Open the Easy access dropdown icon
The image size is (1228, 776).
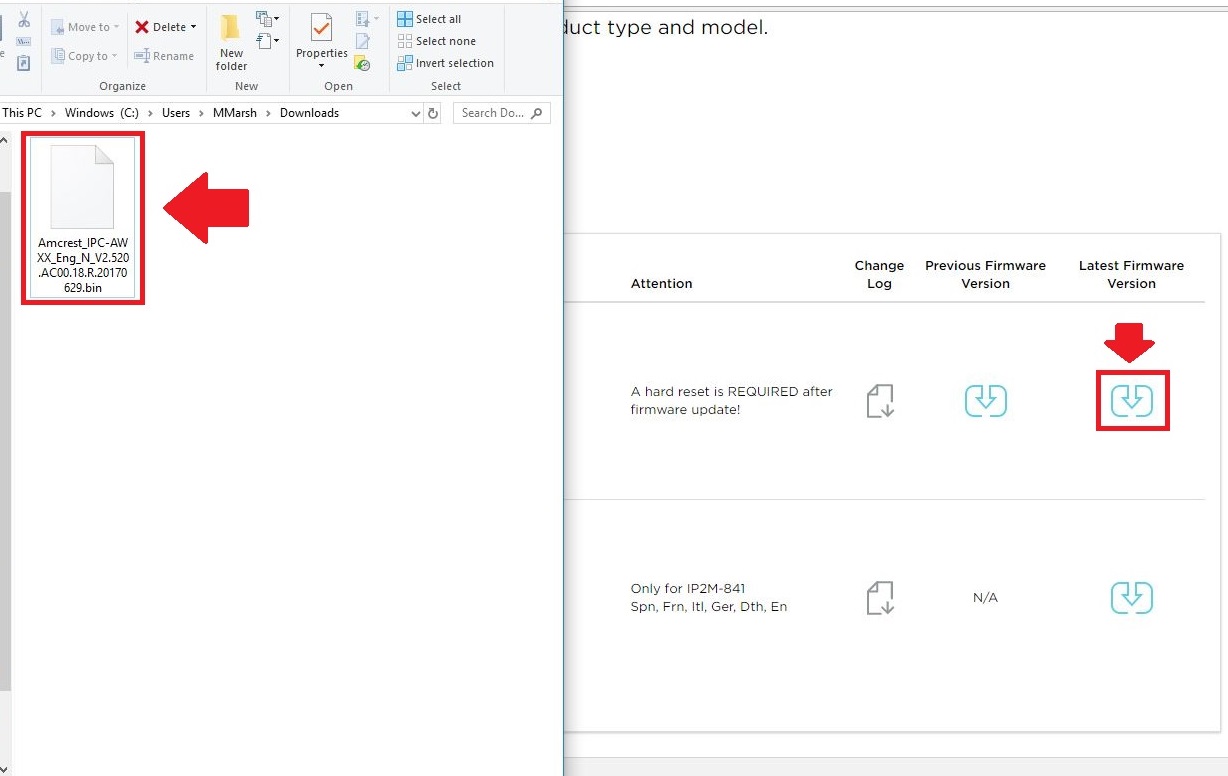[x=267, y=41]
